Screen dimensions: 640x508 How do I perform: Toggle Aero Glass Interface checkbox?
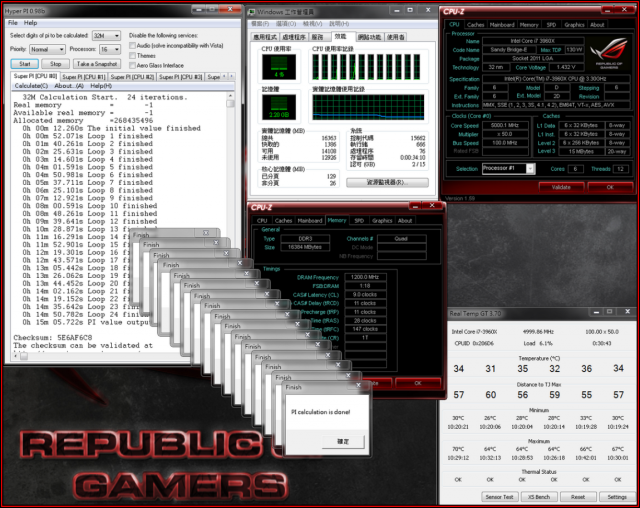click(x=133, y=65)
